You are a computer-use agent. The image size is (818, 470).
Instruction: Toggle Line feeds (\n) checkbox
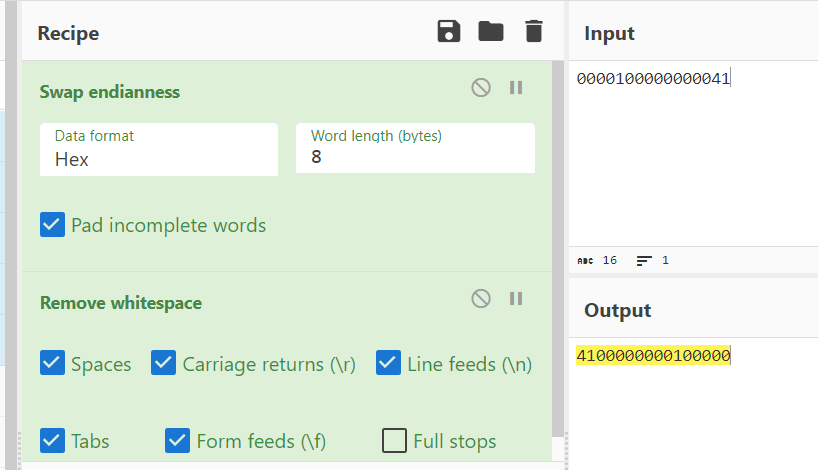pyautogui.click(x=389, y=363)
